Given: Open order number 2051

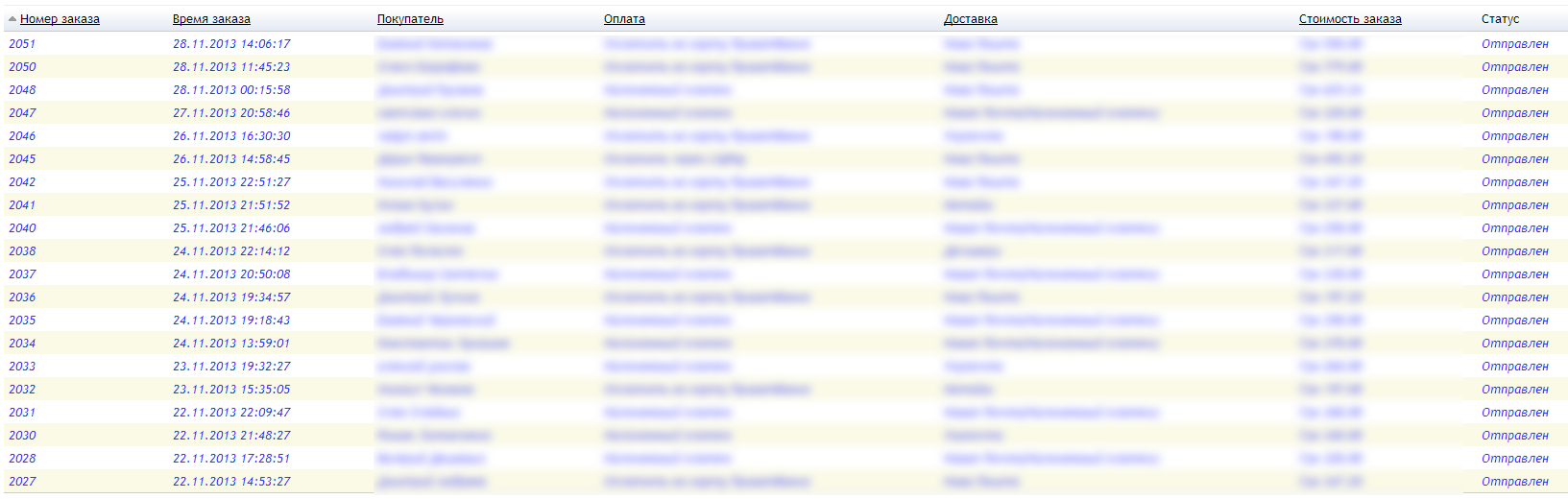Looking at the screenshot, I should coord(22,44).
